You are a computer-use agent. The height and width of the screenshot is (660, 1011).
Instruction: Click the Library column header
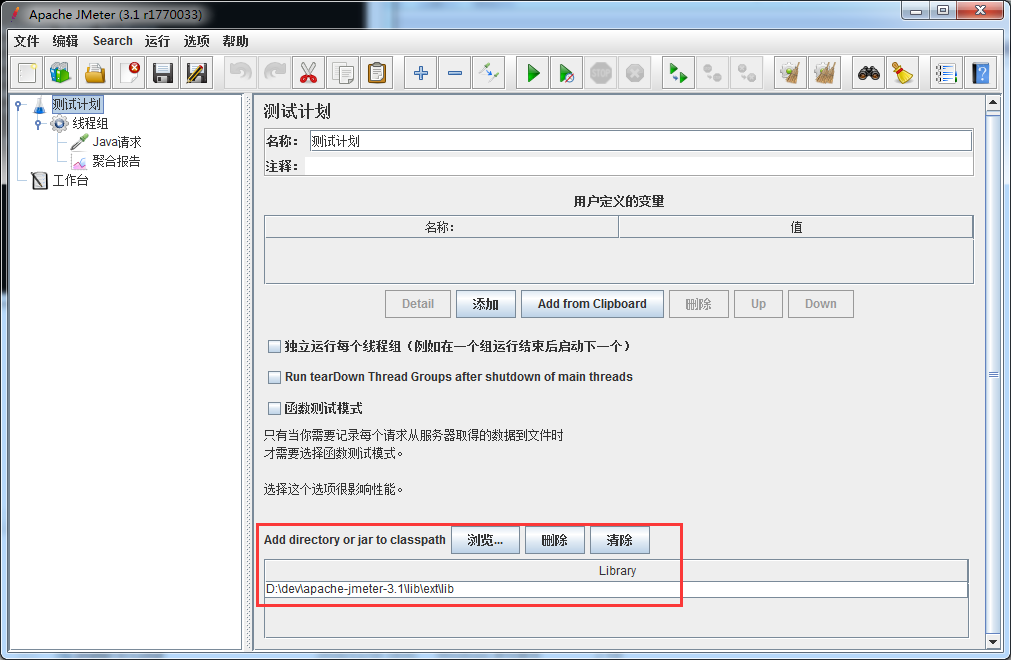pyautogui.click(x=616, y=571)
